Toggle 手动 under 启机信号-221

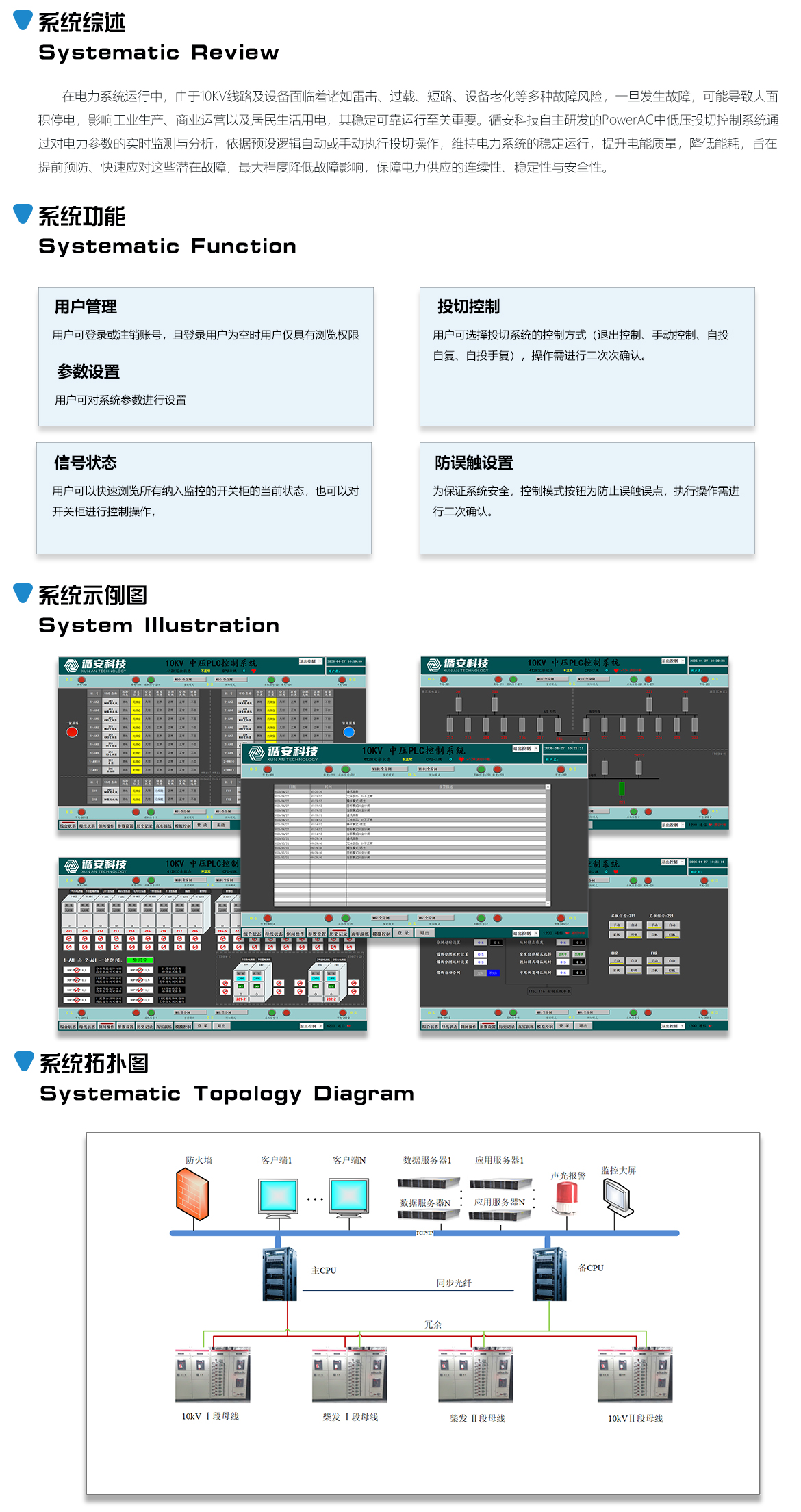[654, 925]
